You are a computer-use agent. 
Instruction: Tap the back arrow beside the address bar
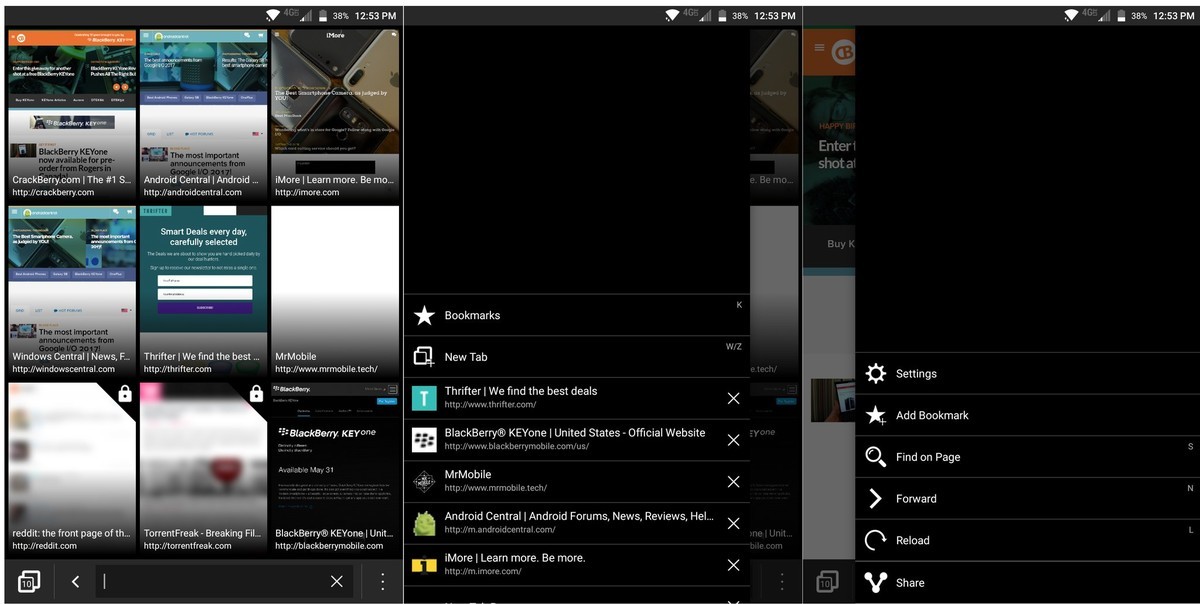pos(75,581)
